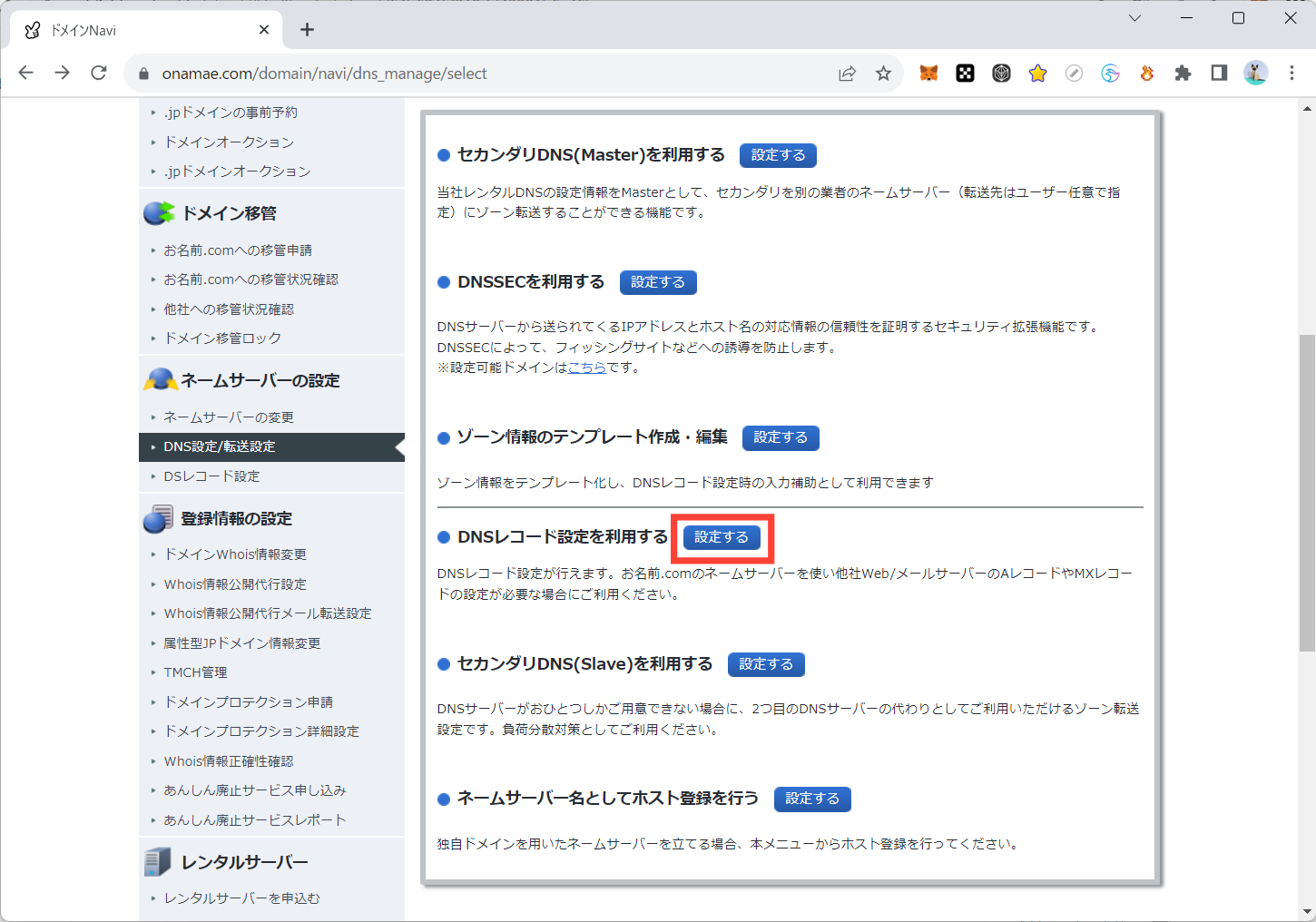
Task: Click the Chrome profile avatar
Action: coord(1255,74)
